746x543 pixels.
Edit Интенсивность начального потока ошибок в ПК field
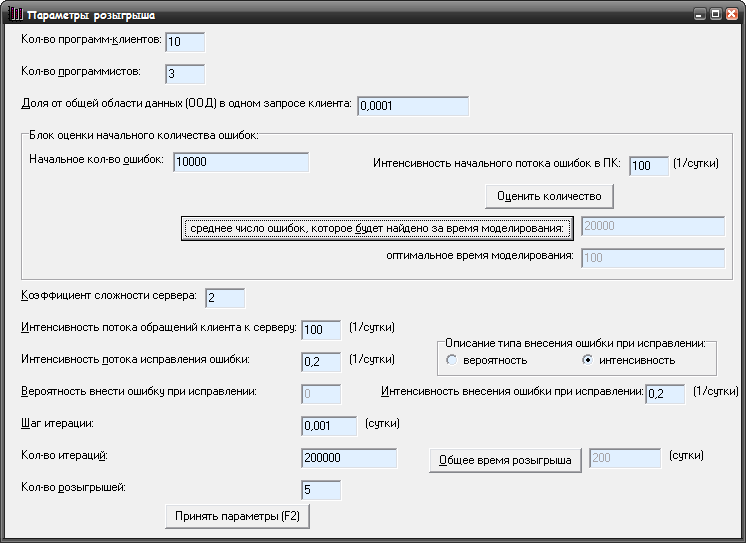pos(649,166)
